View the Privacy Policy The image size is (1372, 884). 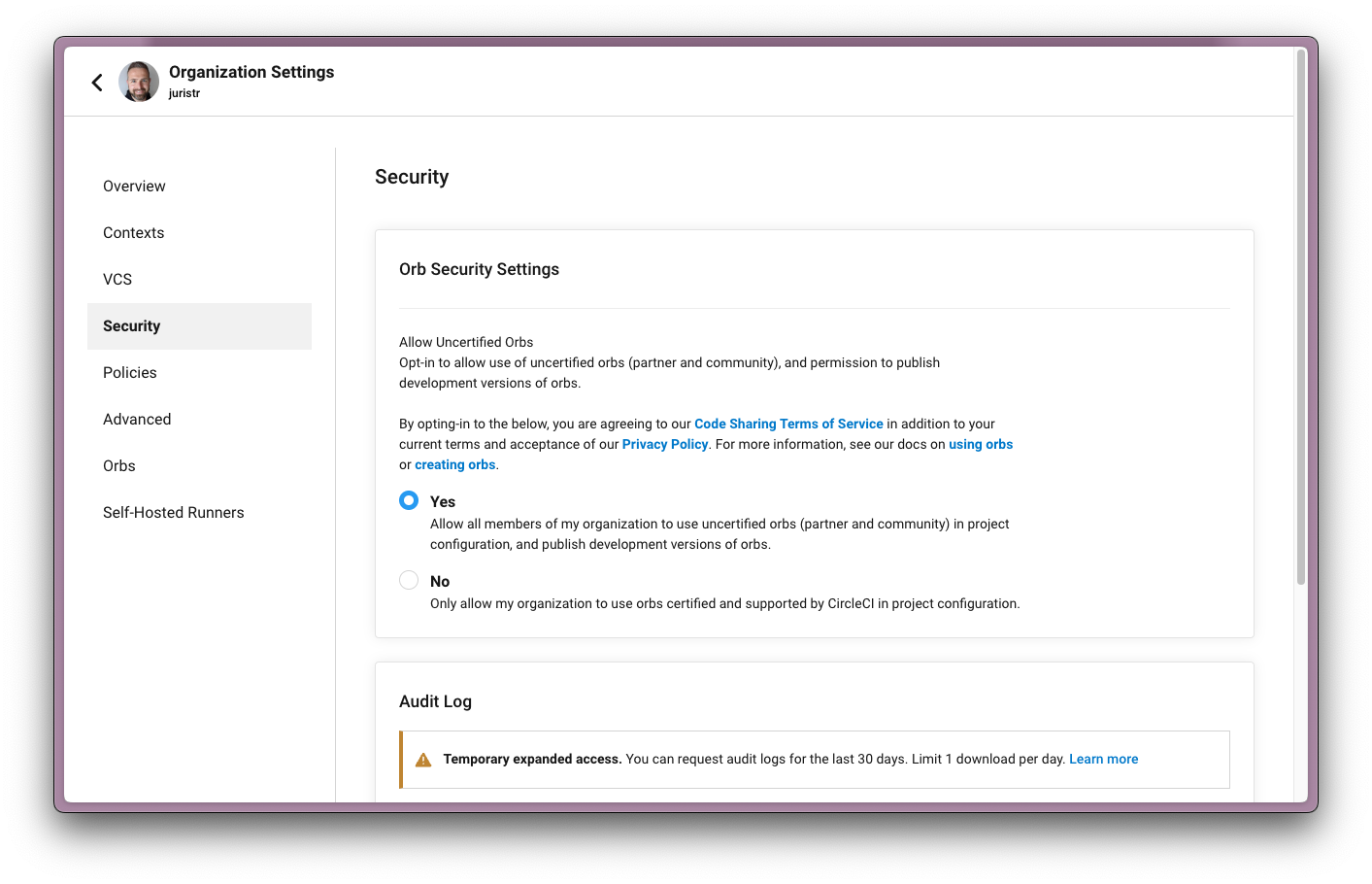pos(665,444)
